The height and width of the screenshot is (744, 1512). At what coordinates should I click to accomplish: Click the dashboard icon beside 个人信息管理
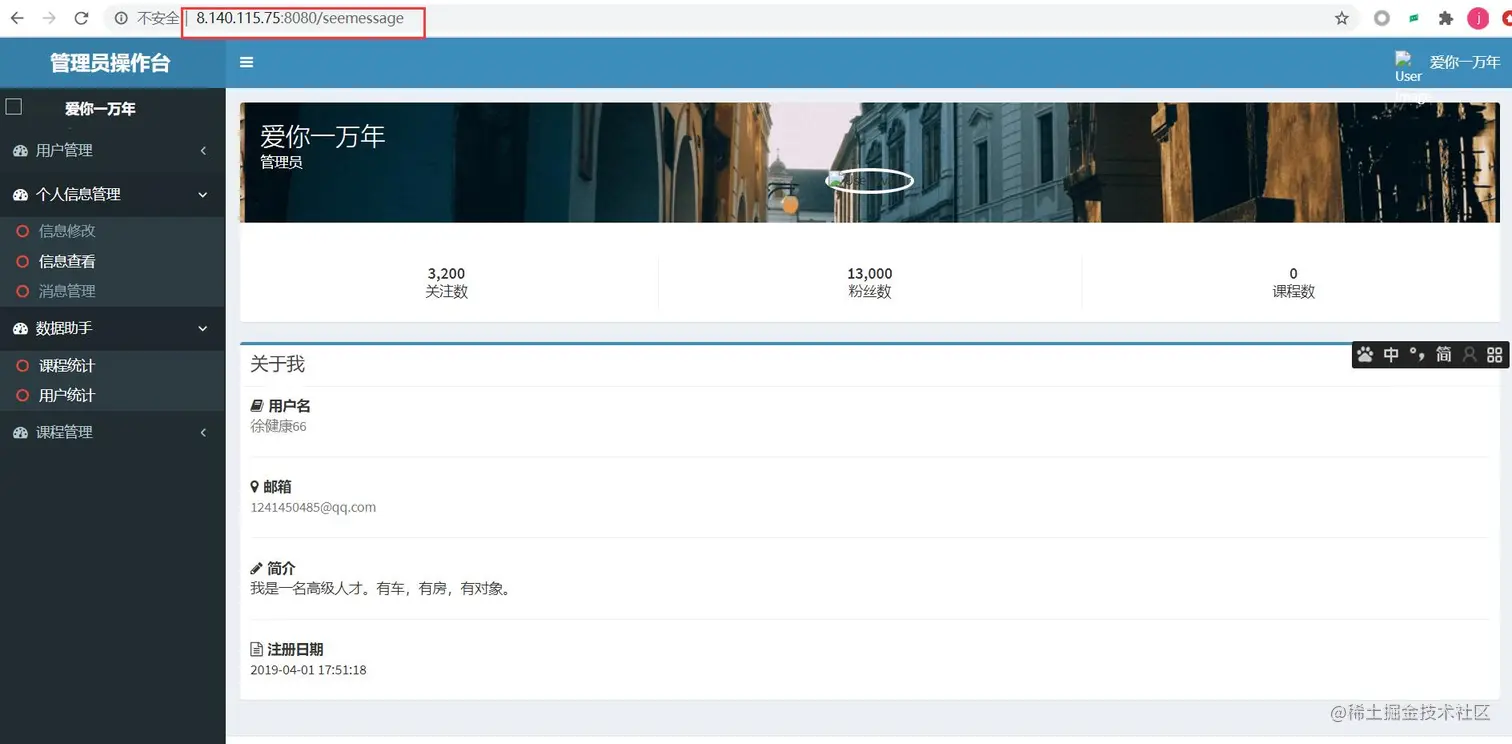coord(20,194)
